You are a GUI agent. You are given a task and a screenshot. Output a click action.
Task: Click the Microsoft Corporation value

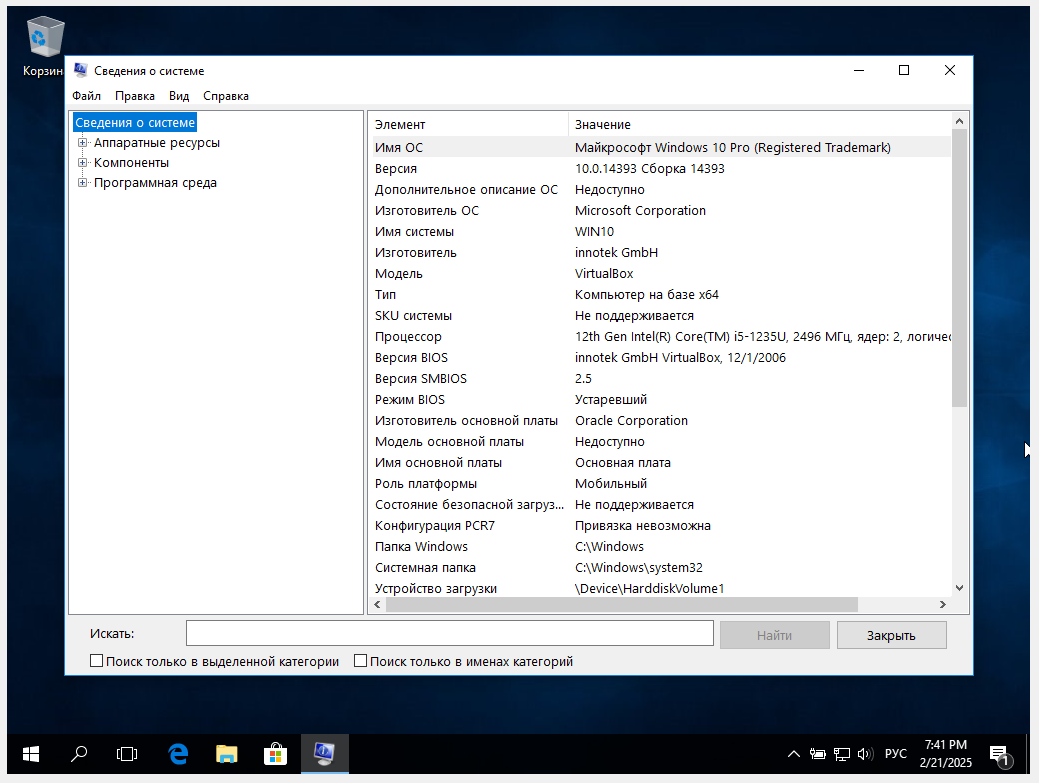point(640,211)
